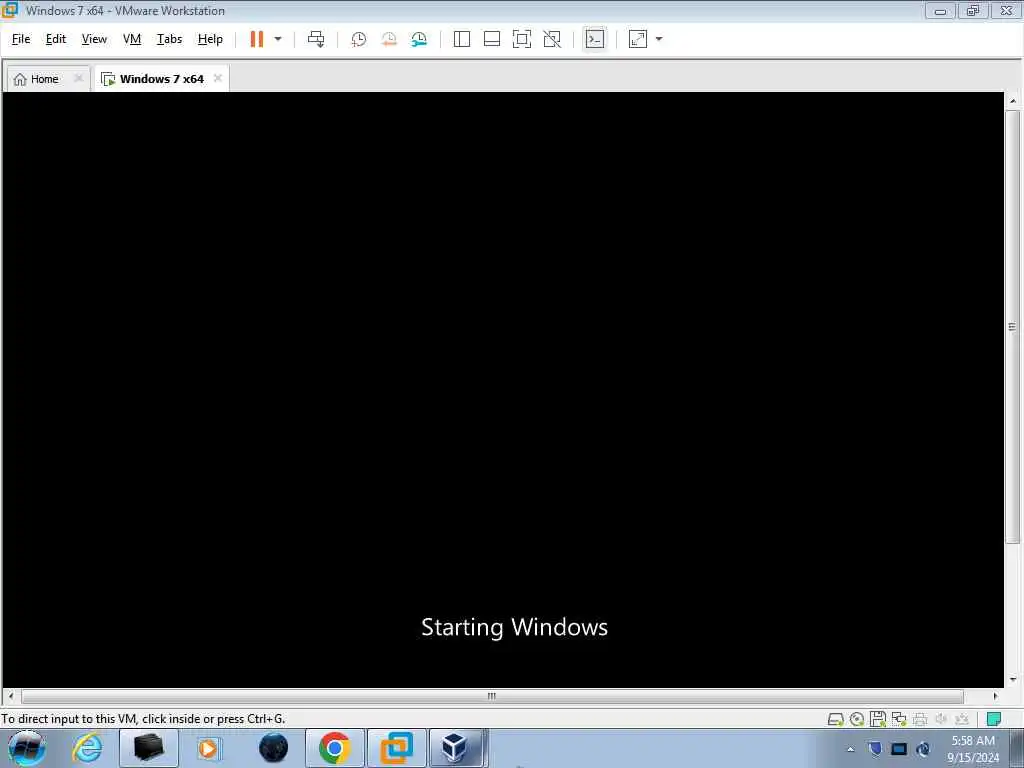Screen dimensions: 1024x768
Task: Open the Help menu
Action: click(x=210, y=39)
